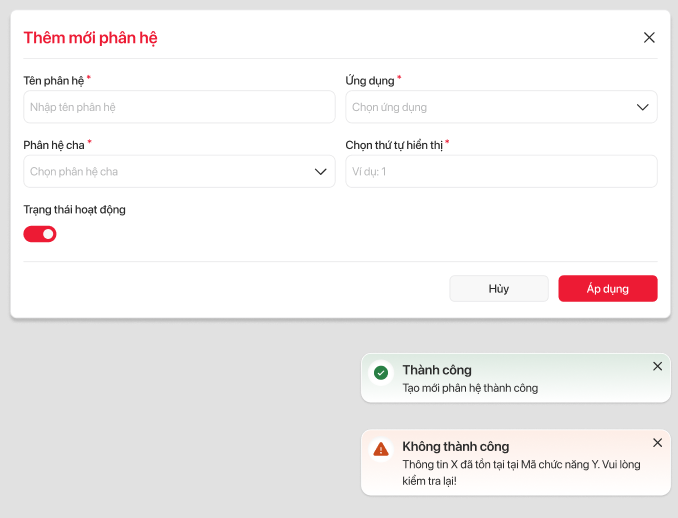Click the Chọn thứ tự hiển thị field

(x=501, y=171)
